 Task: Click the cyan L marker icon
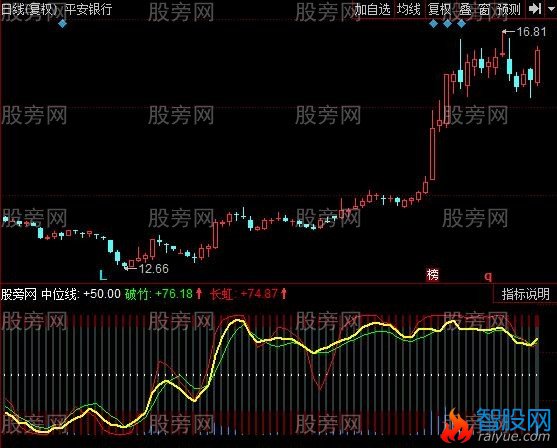coord(103,275)
